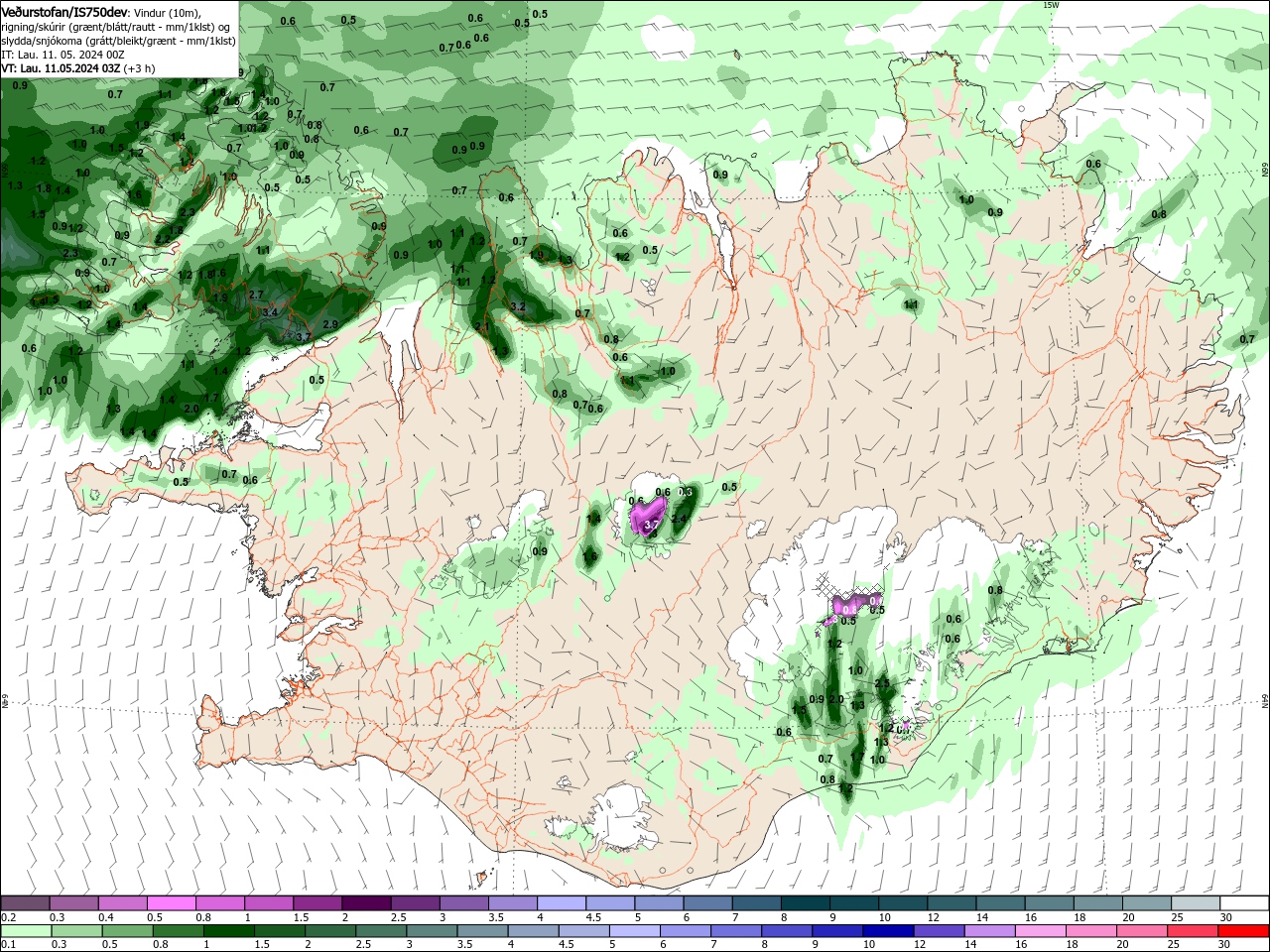
Task: Click the pink 16 swatch in lower legend
Action: point(1041,931)
